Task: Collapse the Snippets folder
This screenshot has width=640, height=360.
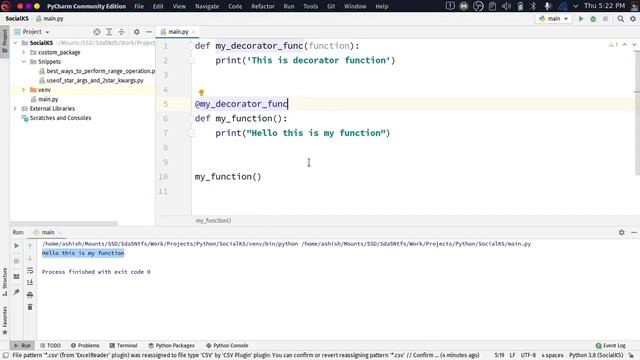Action: [x=24, y=62]
